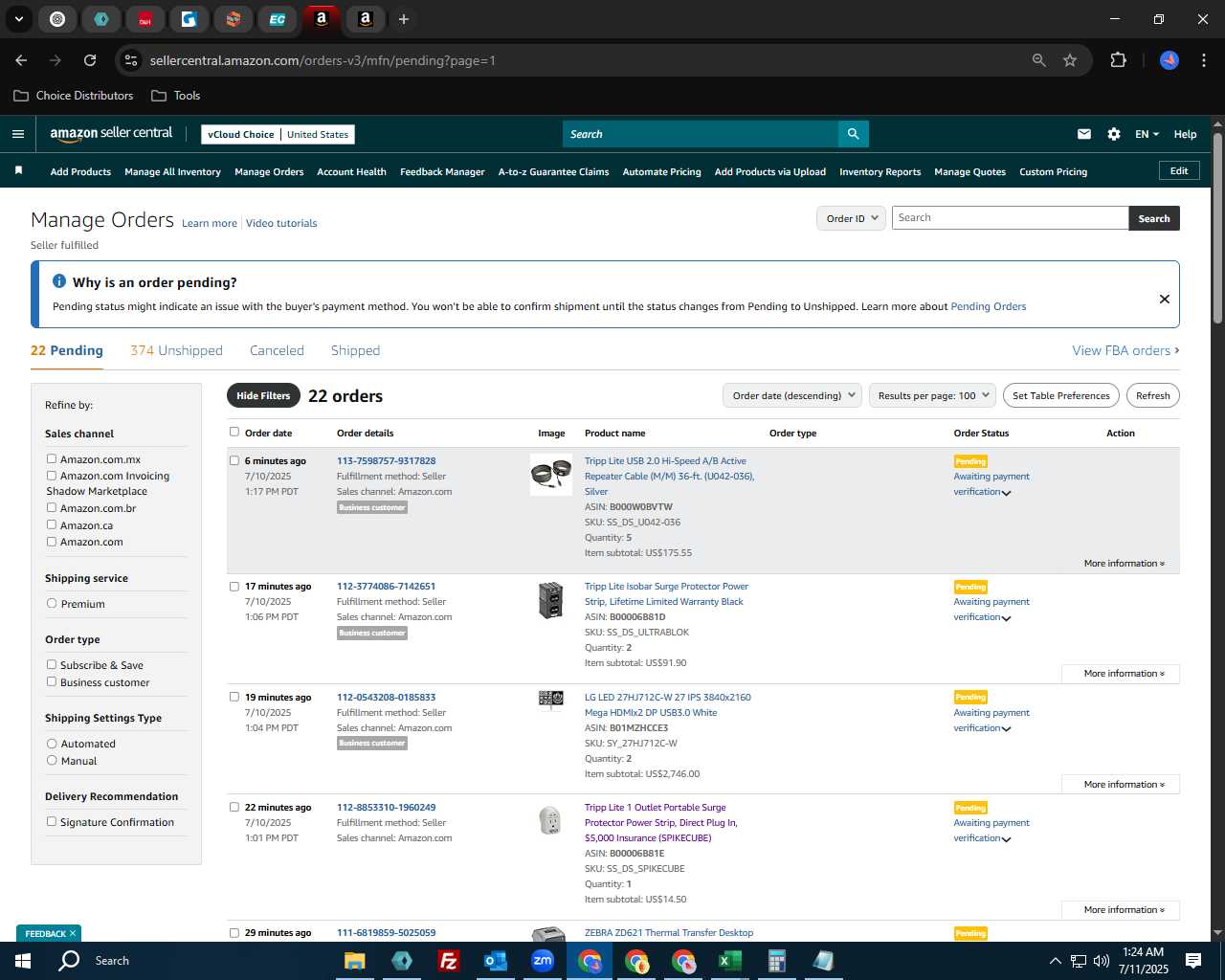Expand Awaiting payment verification for first order
Viewport: 1225px width, 980px height.
(x=1006, y=493)
